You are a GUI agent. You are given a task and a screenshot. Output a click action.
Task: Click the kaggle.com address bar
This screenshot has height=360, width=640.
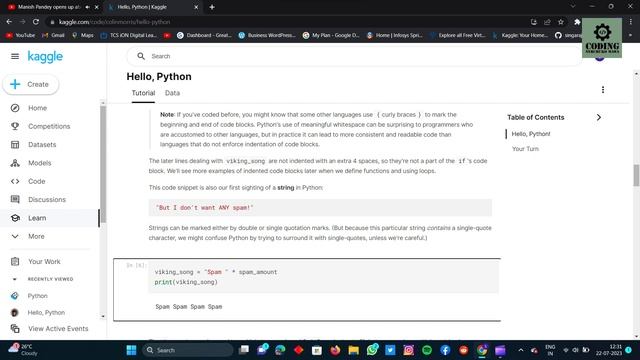[x=286, y=22]
